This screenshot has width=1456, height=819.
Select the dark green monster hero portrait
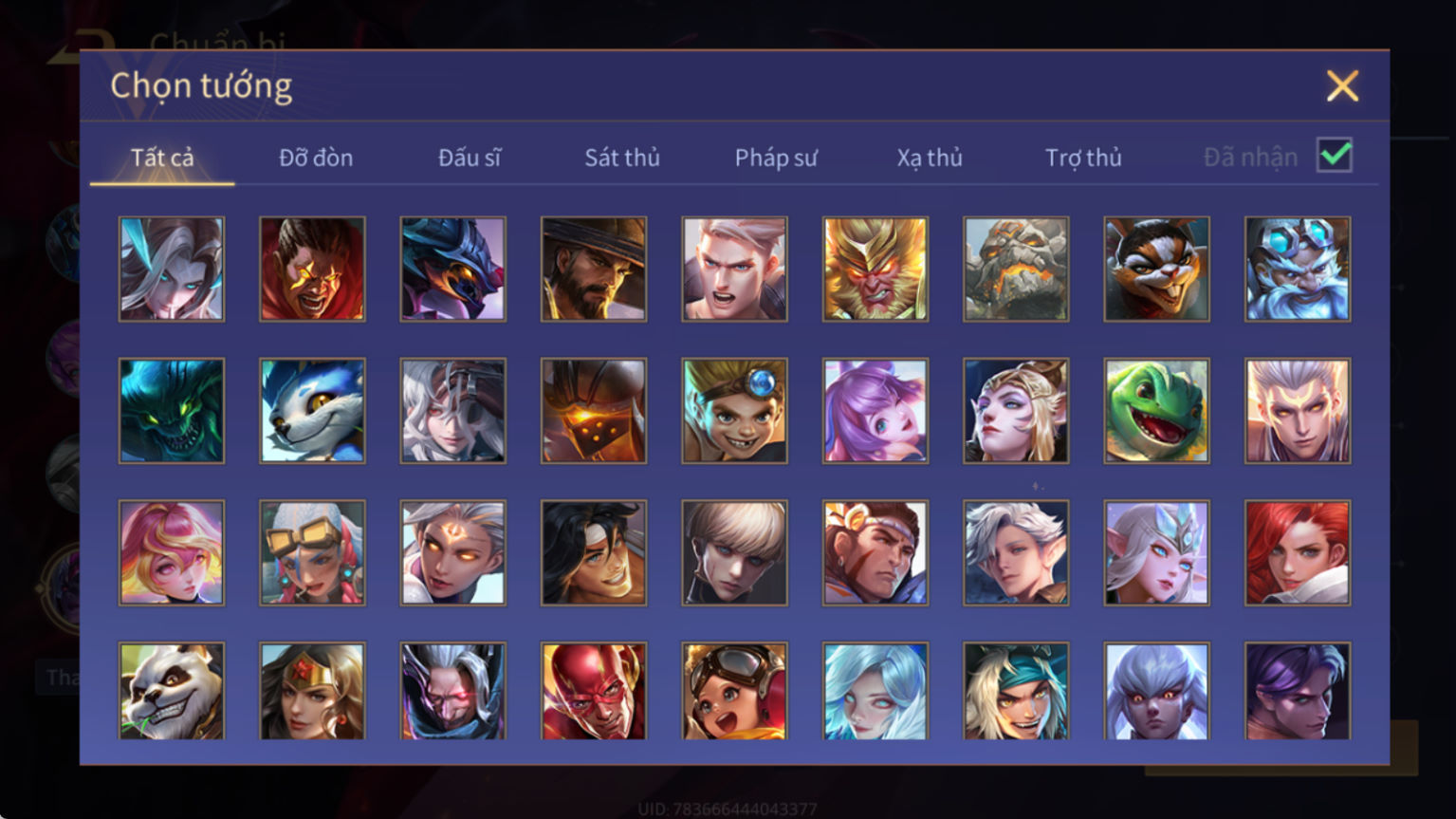click(172, 410)
